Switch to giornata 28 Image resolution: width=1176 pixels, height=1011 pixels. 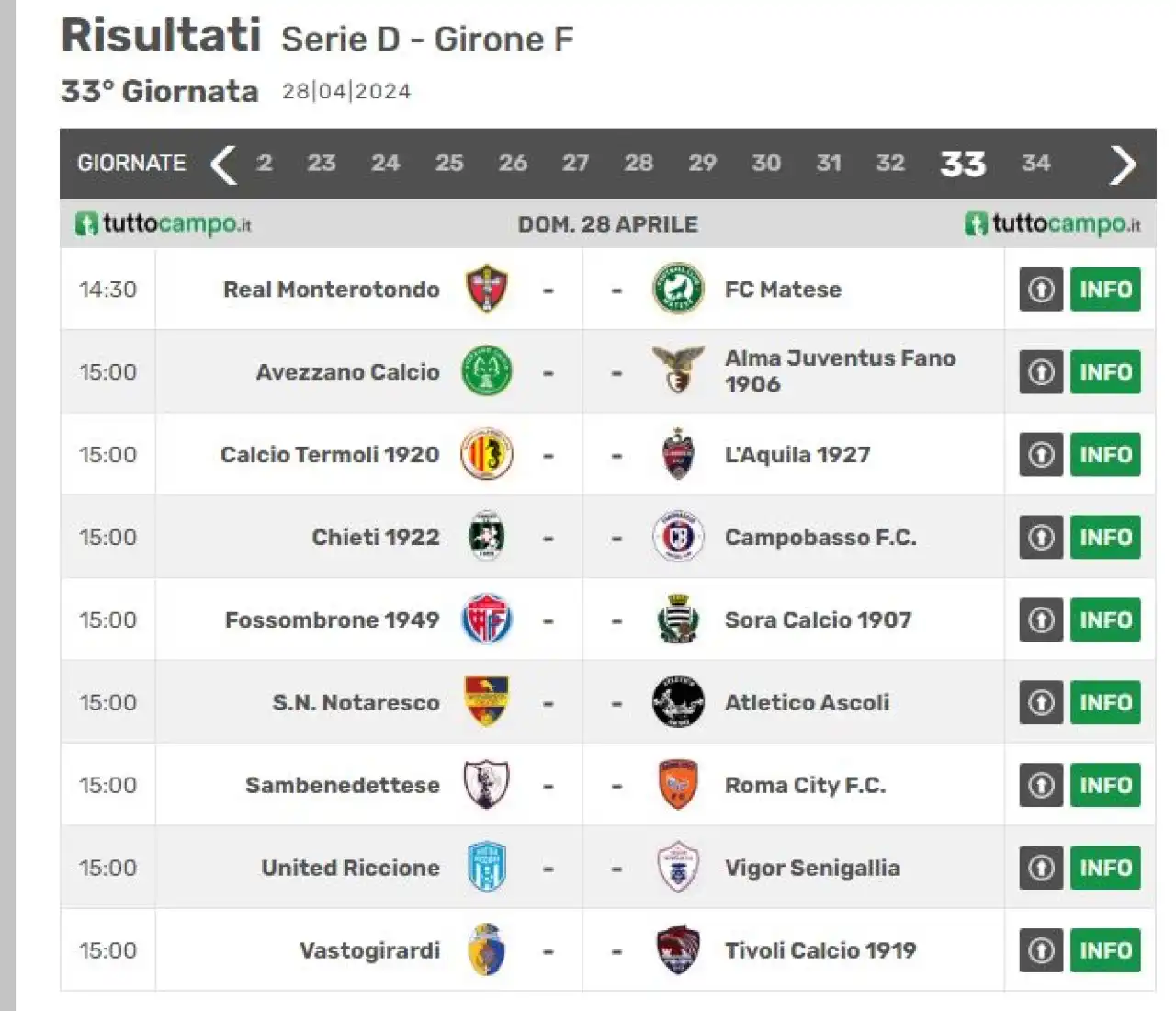pos(639,163)
